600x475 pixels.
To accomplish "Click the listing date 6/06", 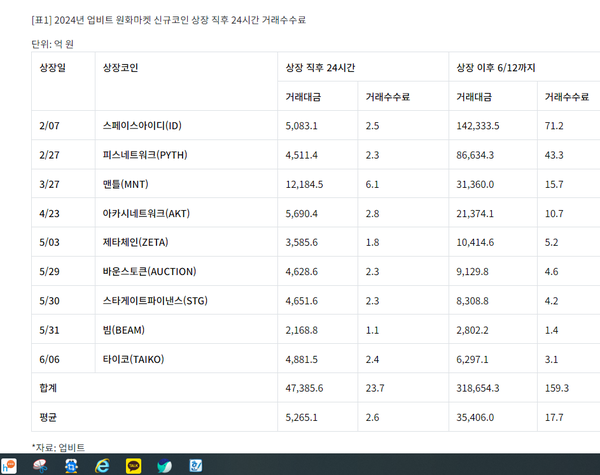I will click(x=49, y=359).
